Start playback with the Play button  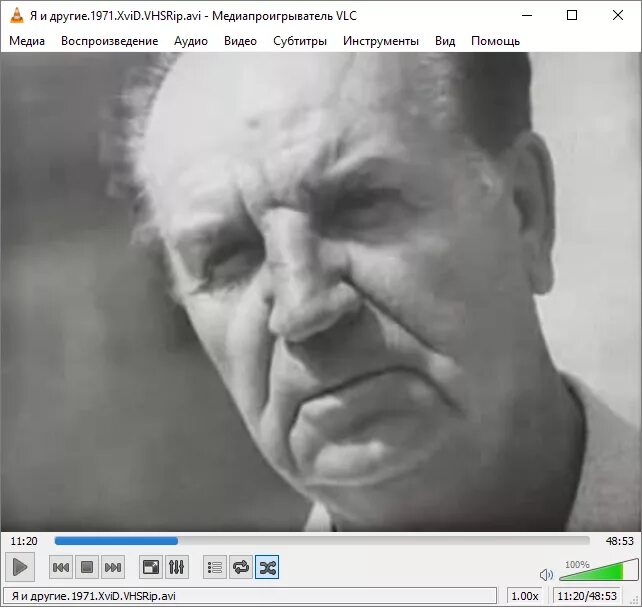[20, 567]
